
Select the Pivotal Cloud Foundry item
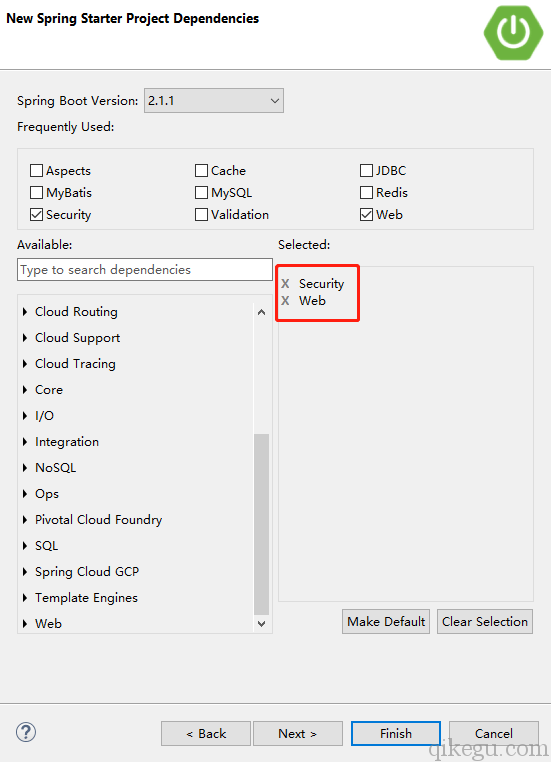[98, 520]
